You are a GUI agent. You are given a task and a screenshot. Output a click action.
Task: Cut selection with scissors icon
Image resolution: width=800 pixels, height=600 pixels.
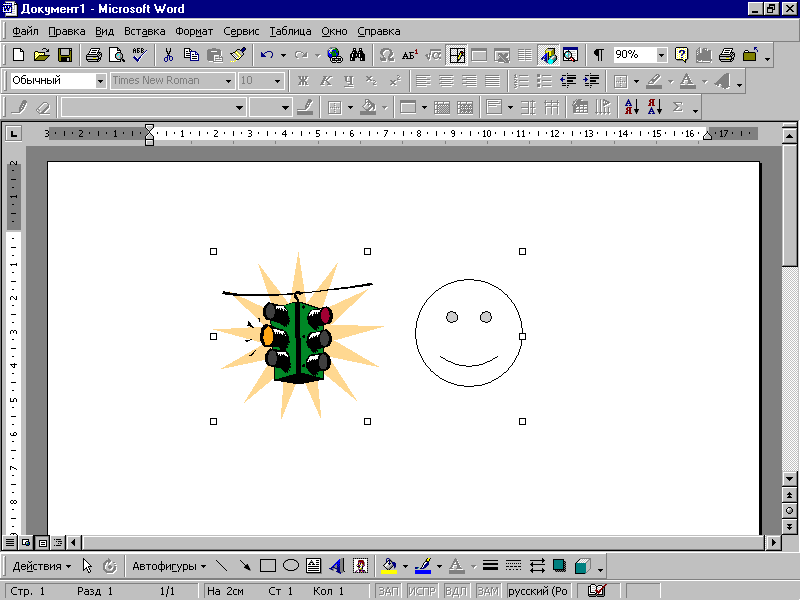(x=168, y=55)
